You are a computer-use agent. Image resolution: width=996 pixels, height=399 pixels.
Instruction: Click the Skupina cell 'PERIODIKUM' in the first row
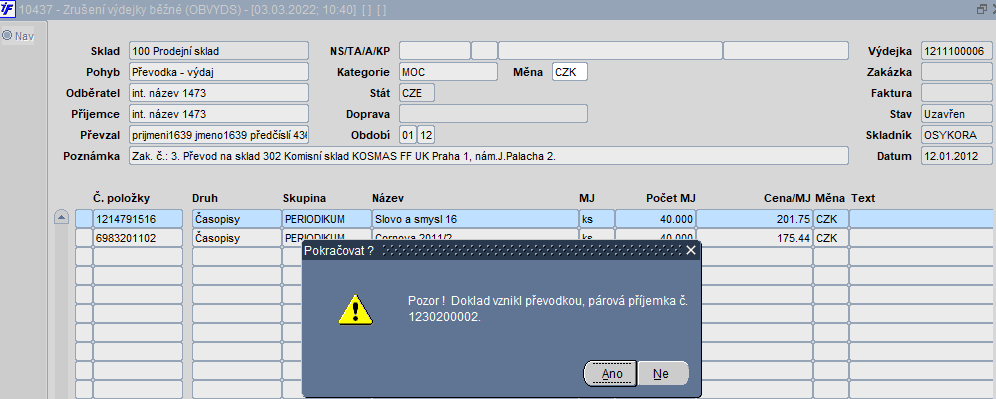point(326,219)
